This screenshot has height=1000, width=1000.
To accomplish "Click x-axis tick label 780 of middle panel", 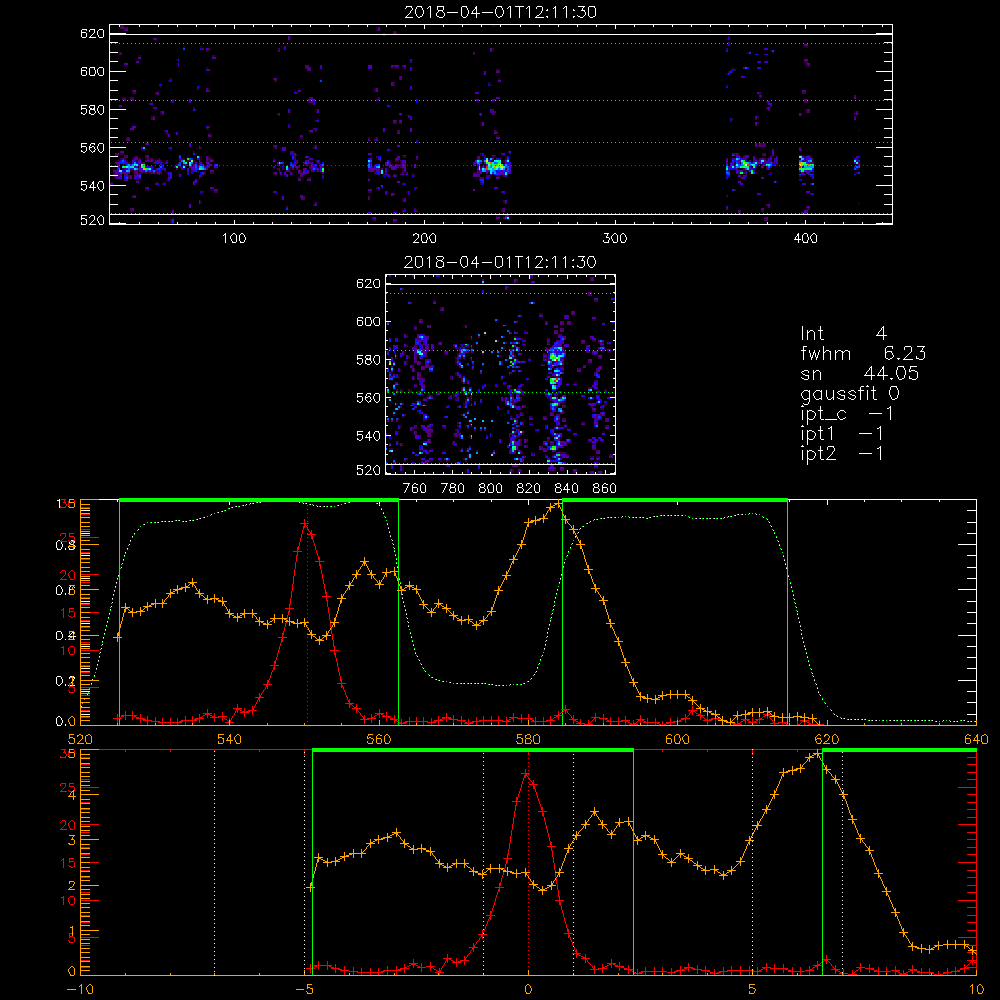I will (x=453, y=489).
